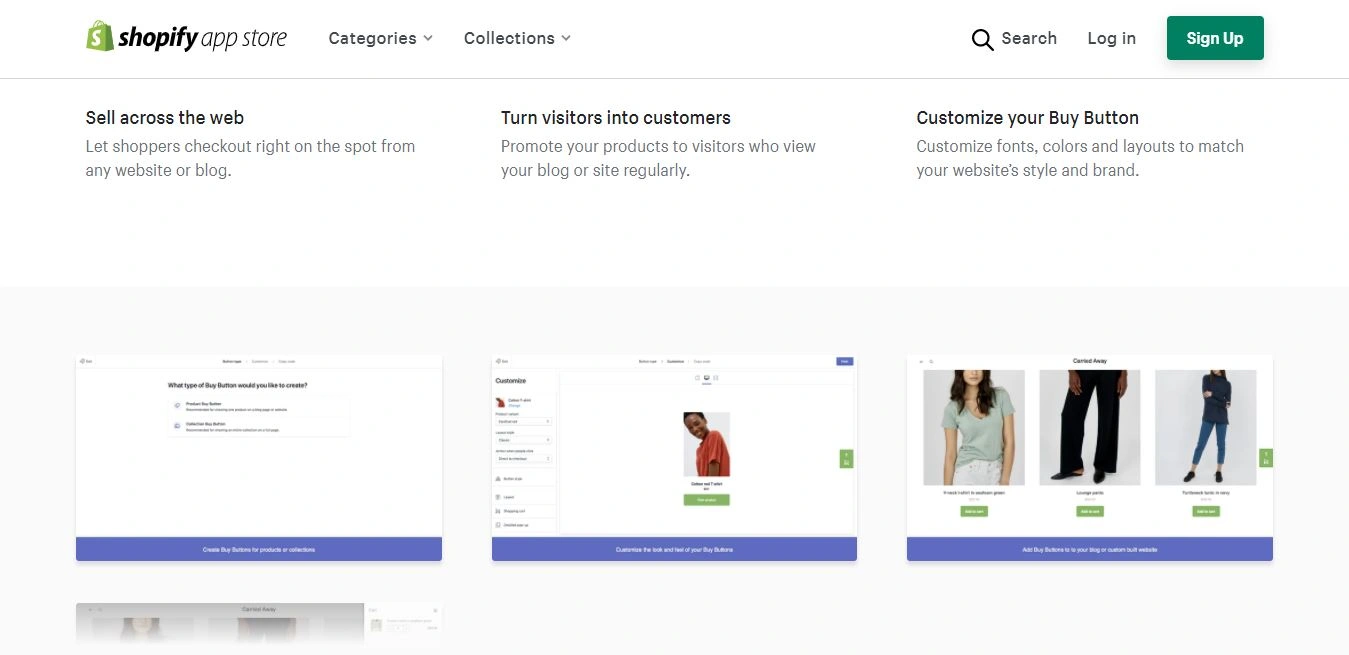Click the Customize sidebar title in editor screenshot
Viewport: 1349px width, 655px height.
click(510, 381)
